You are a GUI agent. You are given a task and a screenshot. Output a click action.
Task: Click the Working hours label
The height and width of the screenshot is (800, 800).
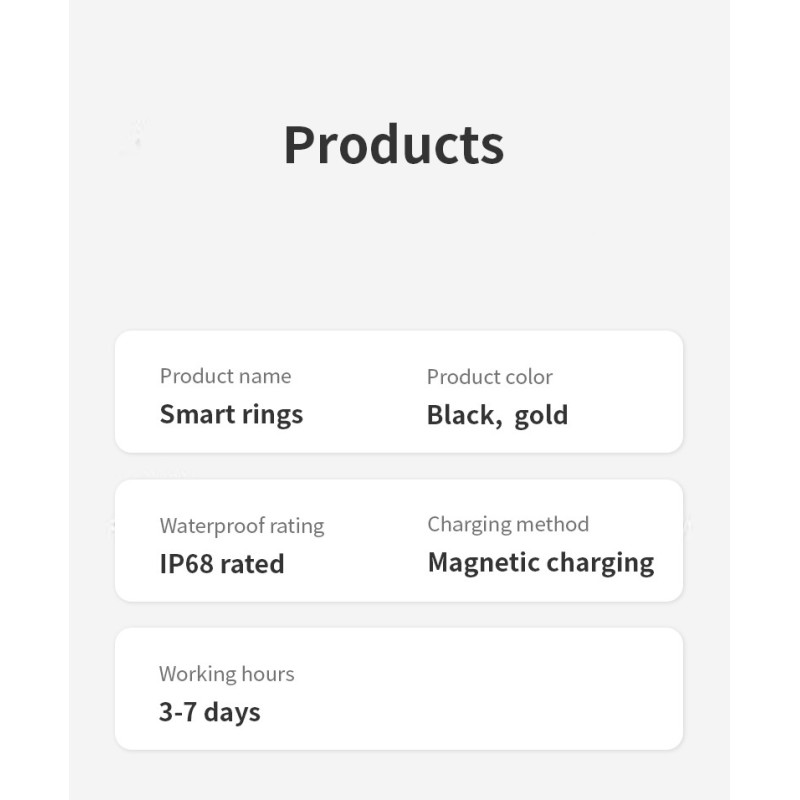coord(226,674)
